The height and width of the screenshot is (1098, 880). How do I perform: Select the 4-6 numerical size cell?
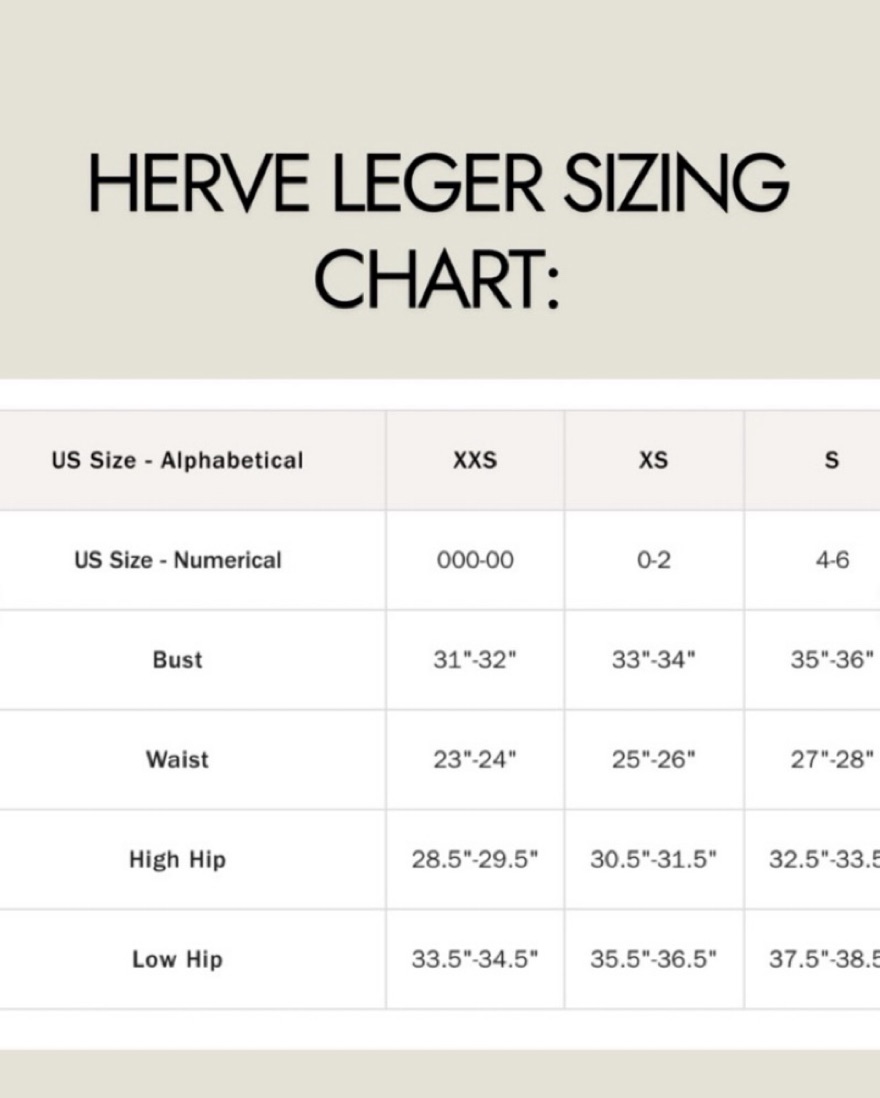pyautogui.click(x=832, y=560)
